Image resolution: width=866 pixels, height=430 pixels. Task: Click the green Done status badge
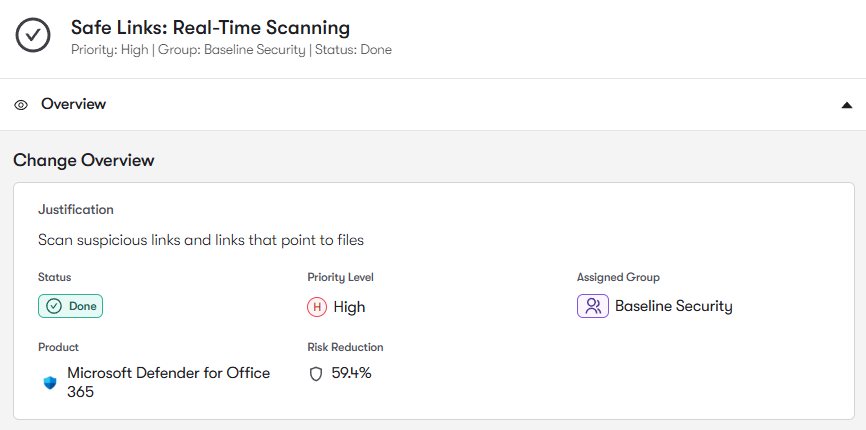pos(70,306)
